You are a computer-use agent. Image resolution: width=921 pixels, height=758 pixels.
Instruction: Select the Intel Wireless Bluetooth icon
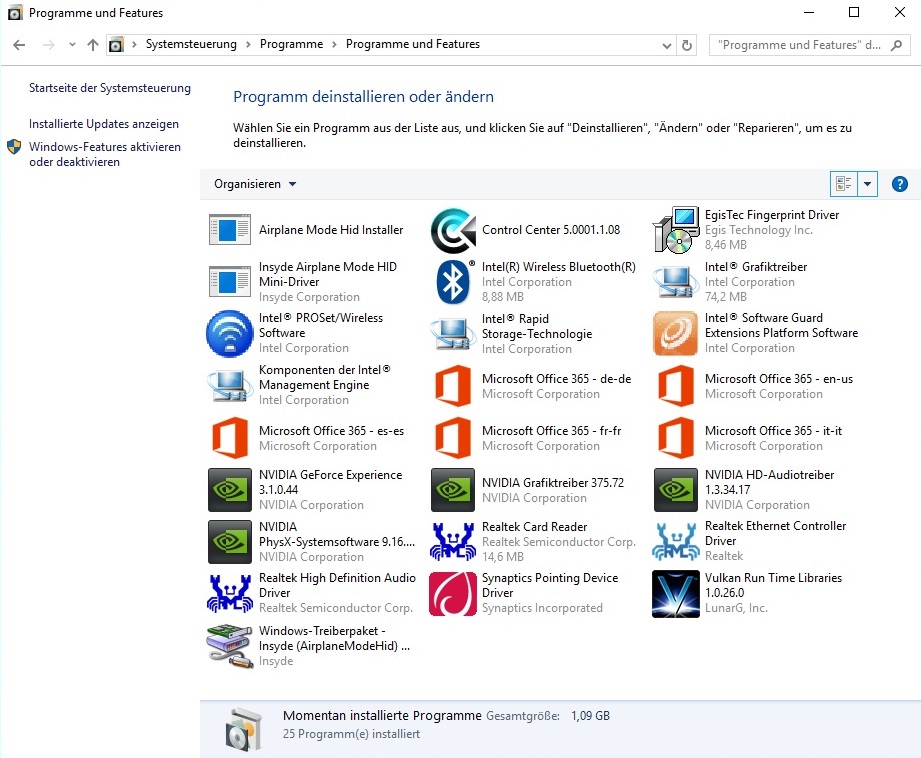(453, 281)
